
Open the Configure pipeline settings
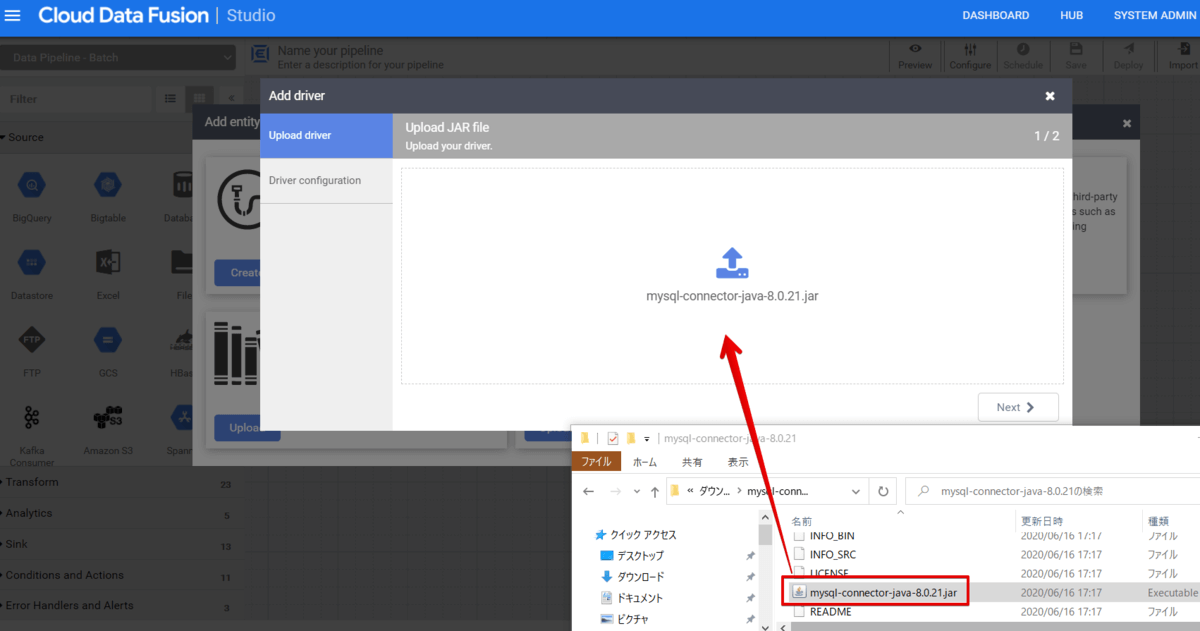pyautogui.click(x=970, y=56)
